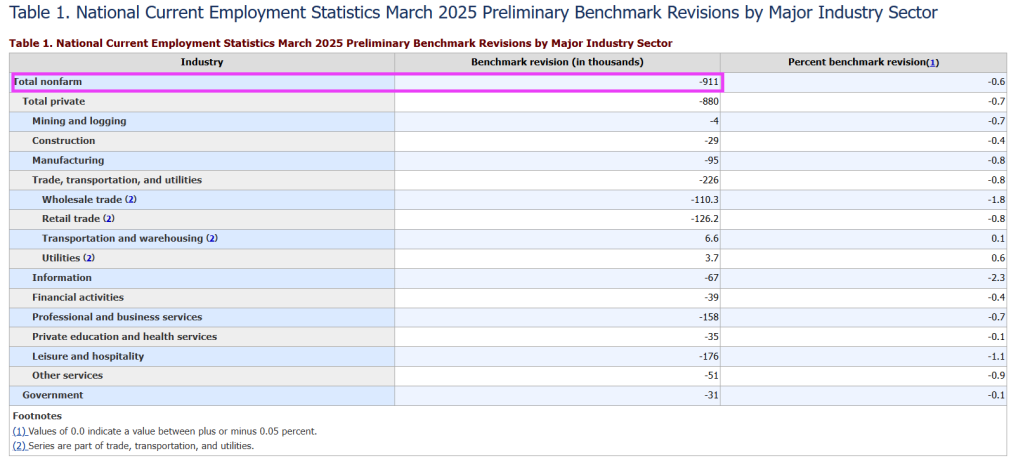Select the Manufacturing row label
This screenshot has width=1023, height=458.
(68, 160)
